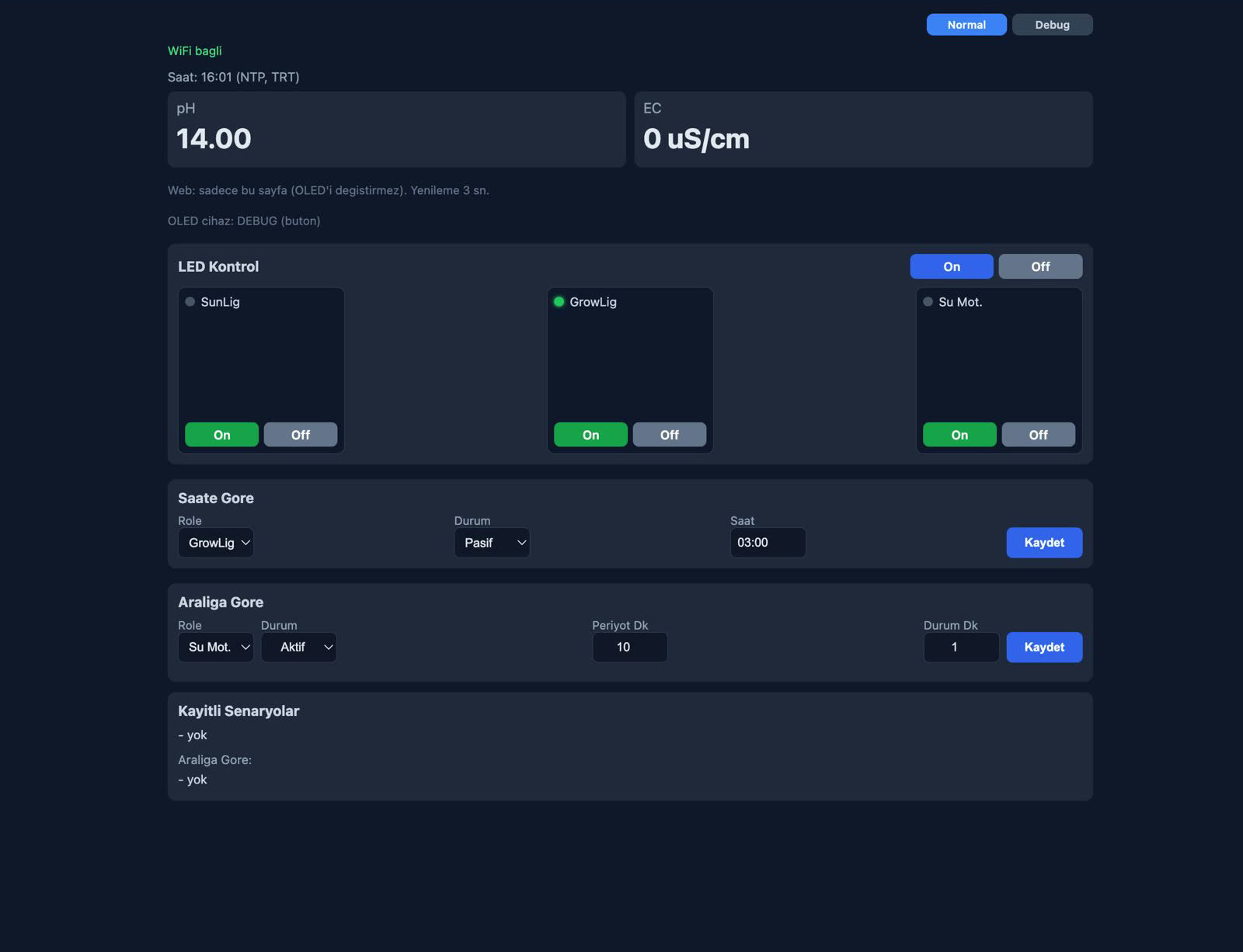Click the SunLig status indicator dot
This screenshot has height=952, width=1243.
190,301
